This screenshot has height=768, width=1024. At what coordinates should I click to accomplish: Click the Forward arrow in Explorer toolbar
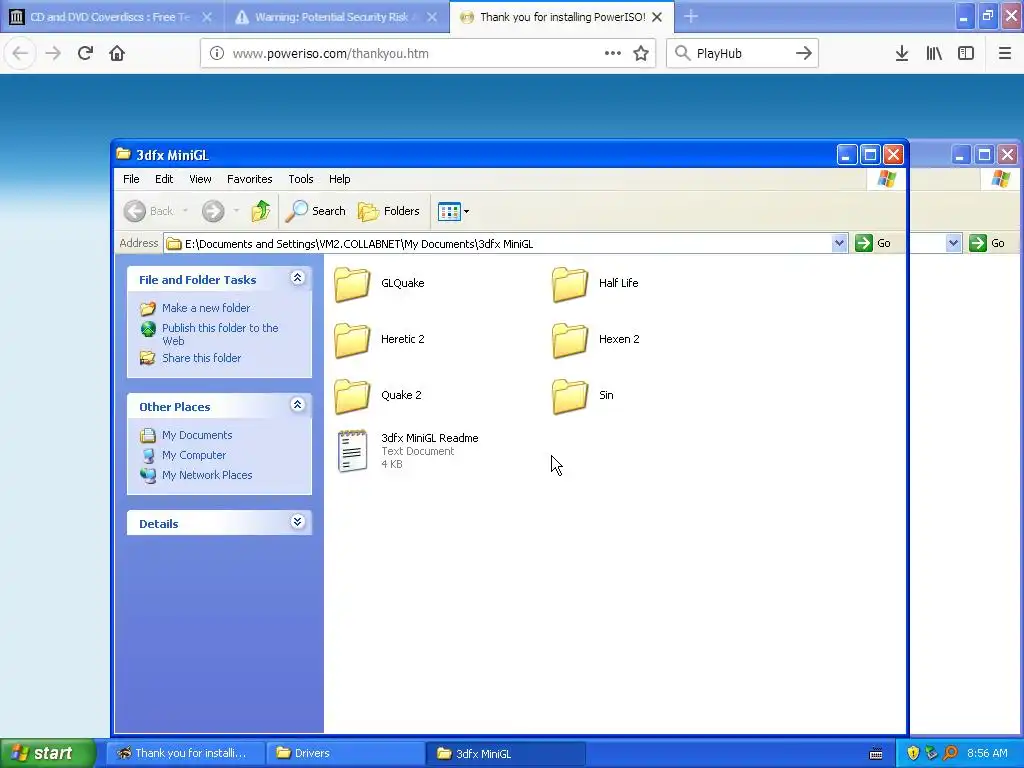pos(213,211)
